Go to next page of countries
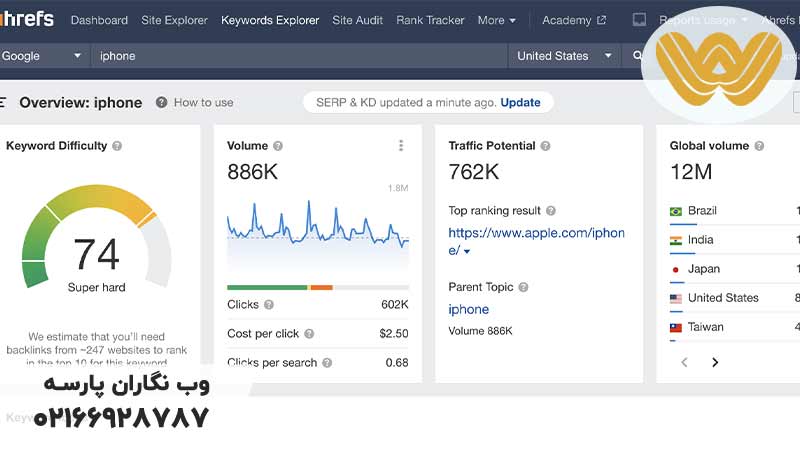Screen dimensions: 800x450 click(x=715, y=362)
